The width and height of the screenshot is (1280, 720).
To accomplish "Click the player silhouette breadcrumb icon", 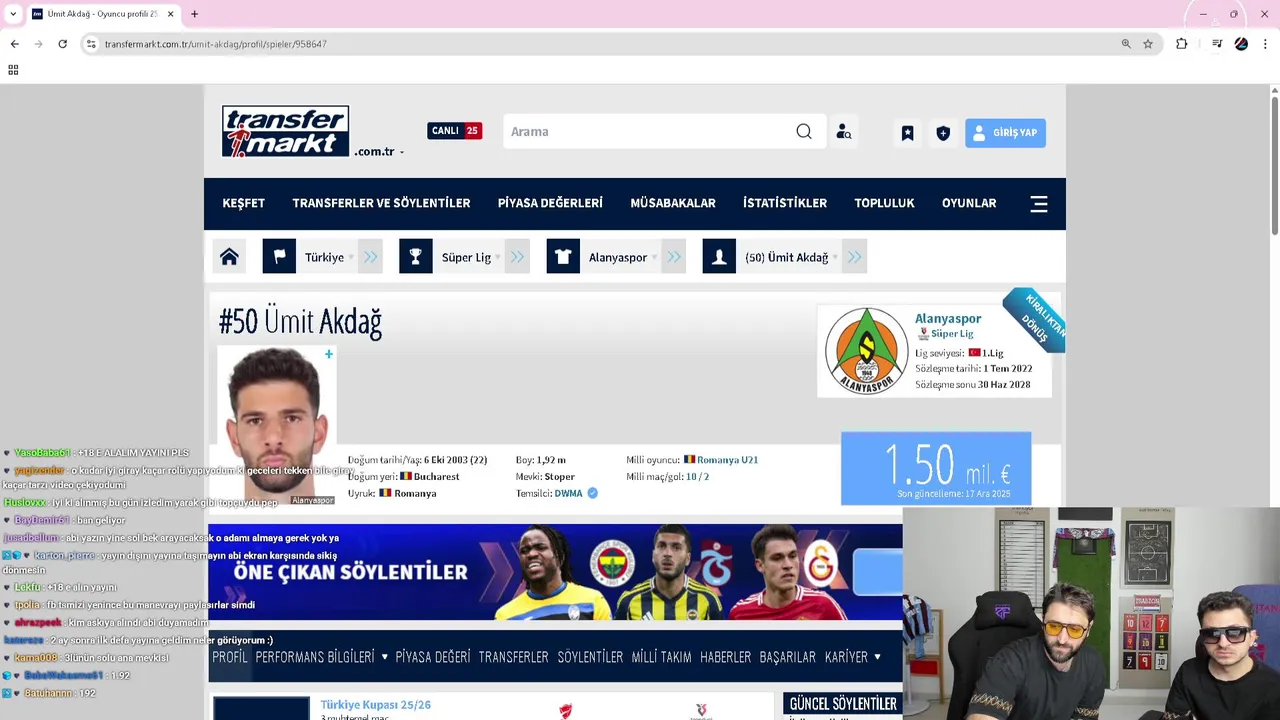I will [x=719, y=257].
